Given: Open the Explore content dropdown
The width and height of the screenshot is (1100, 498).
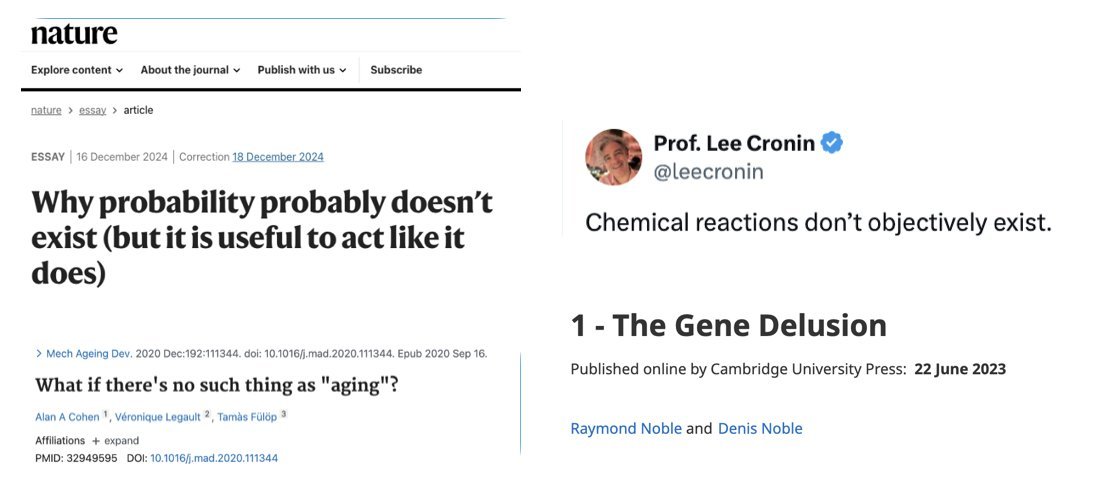Looking at the screenshot, I should tap(77, 69).
